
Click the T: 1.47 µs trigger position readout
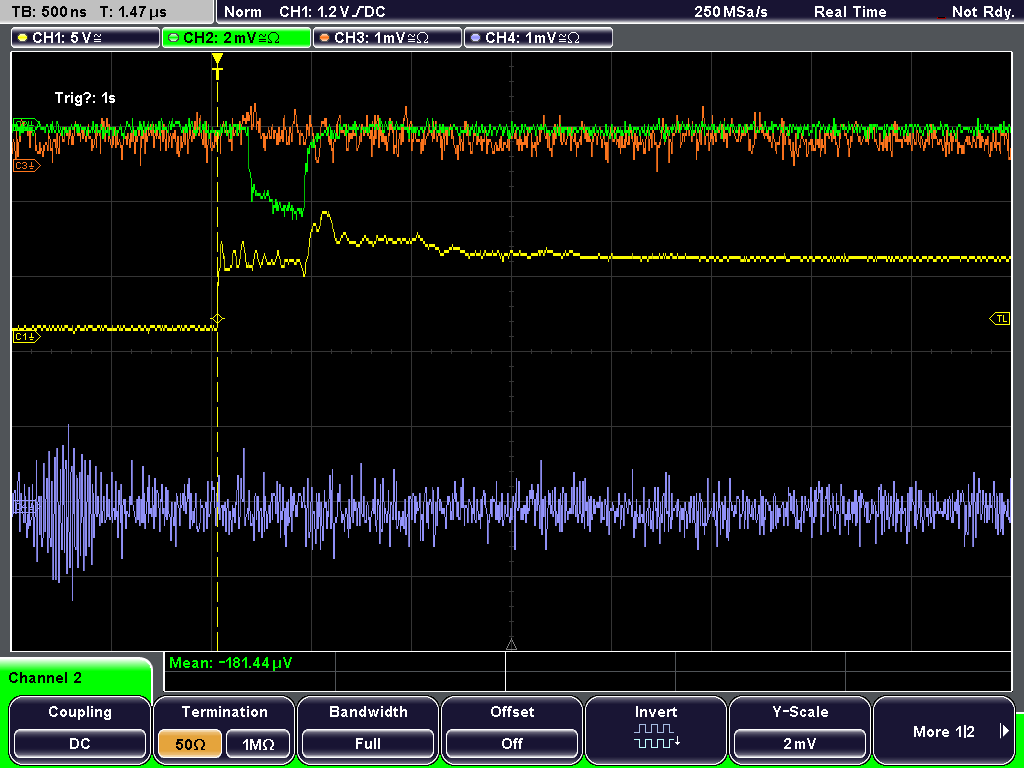click(x=133, y=12)
